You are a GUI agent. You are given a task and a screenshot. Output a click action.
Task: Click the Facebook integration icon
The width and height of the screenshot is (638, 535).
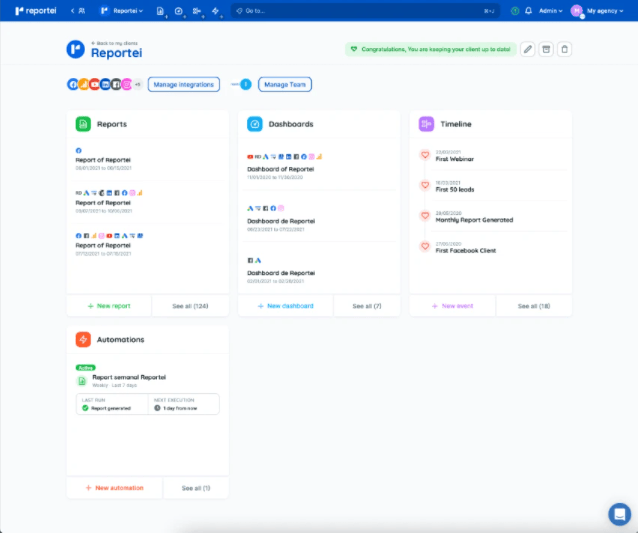pos(73,85)
